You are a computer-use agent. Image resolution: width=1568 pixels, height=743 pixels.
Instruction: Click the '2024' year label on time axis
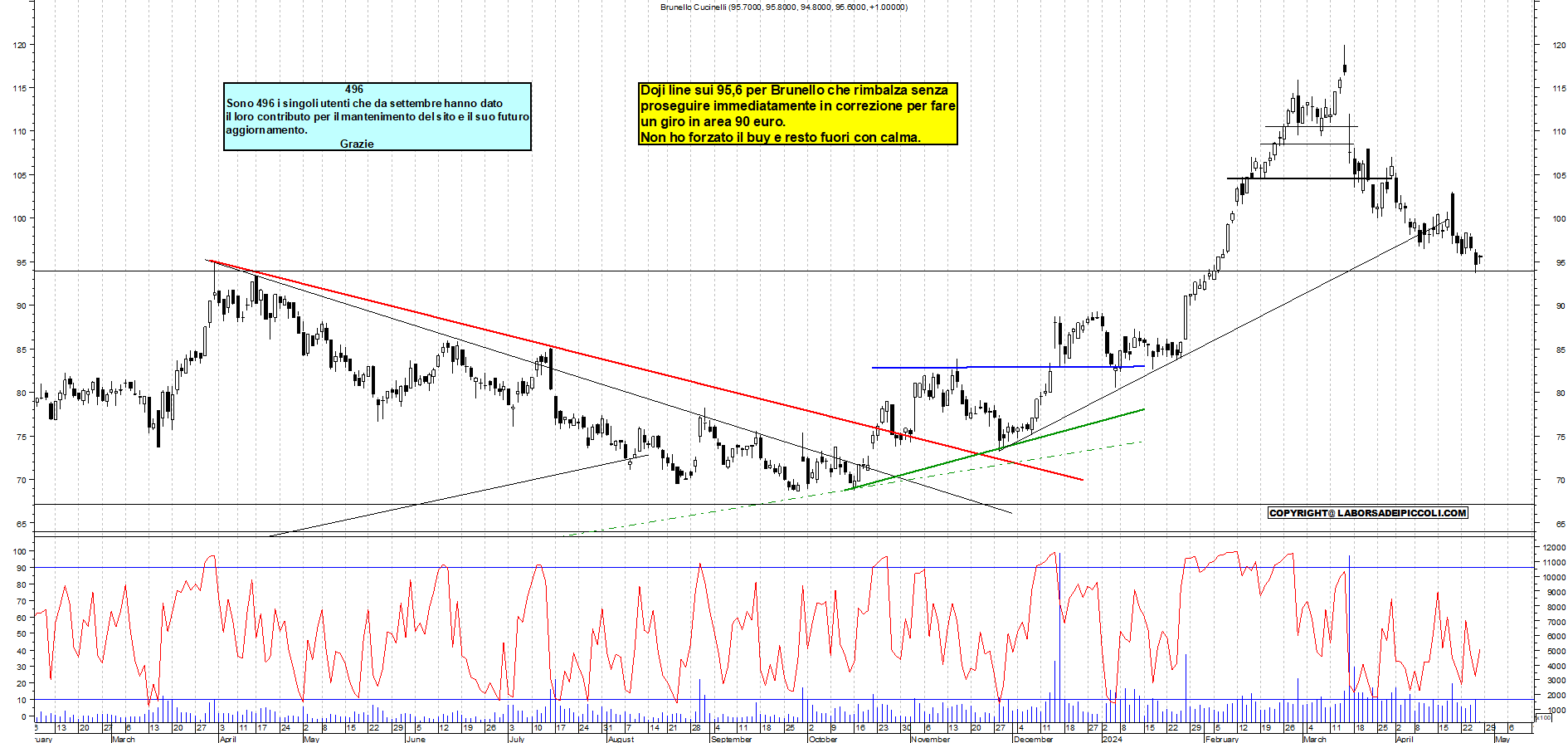1113,739
